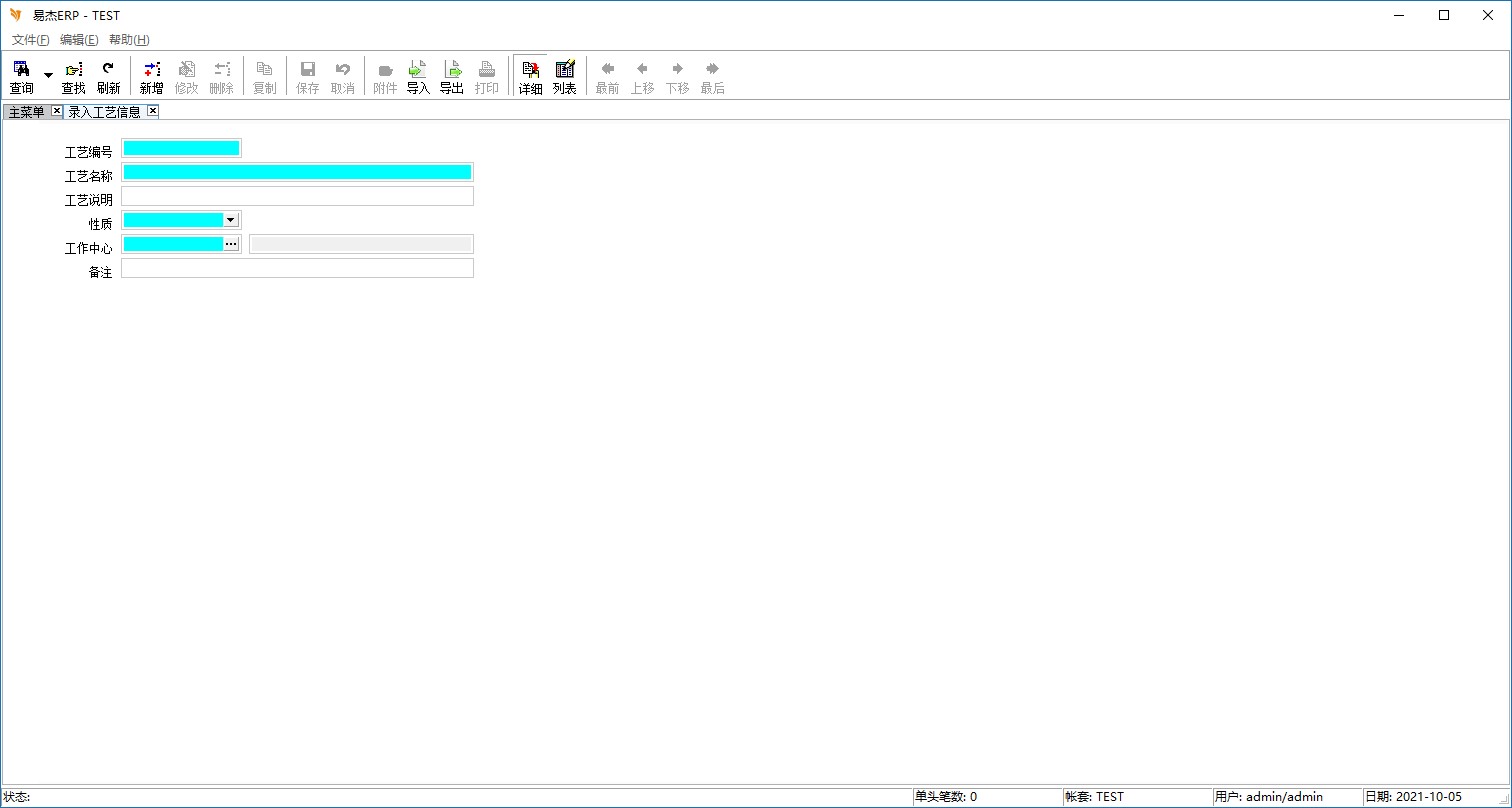Click the 查询 (Query) toolbar icon
Screen dimensions: 1512x808
point(21,77)
